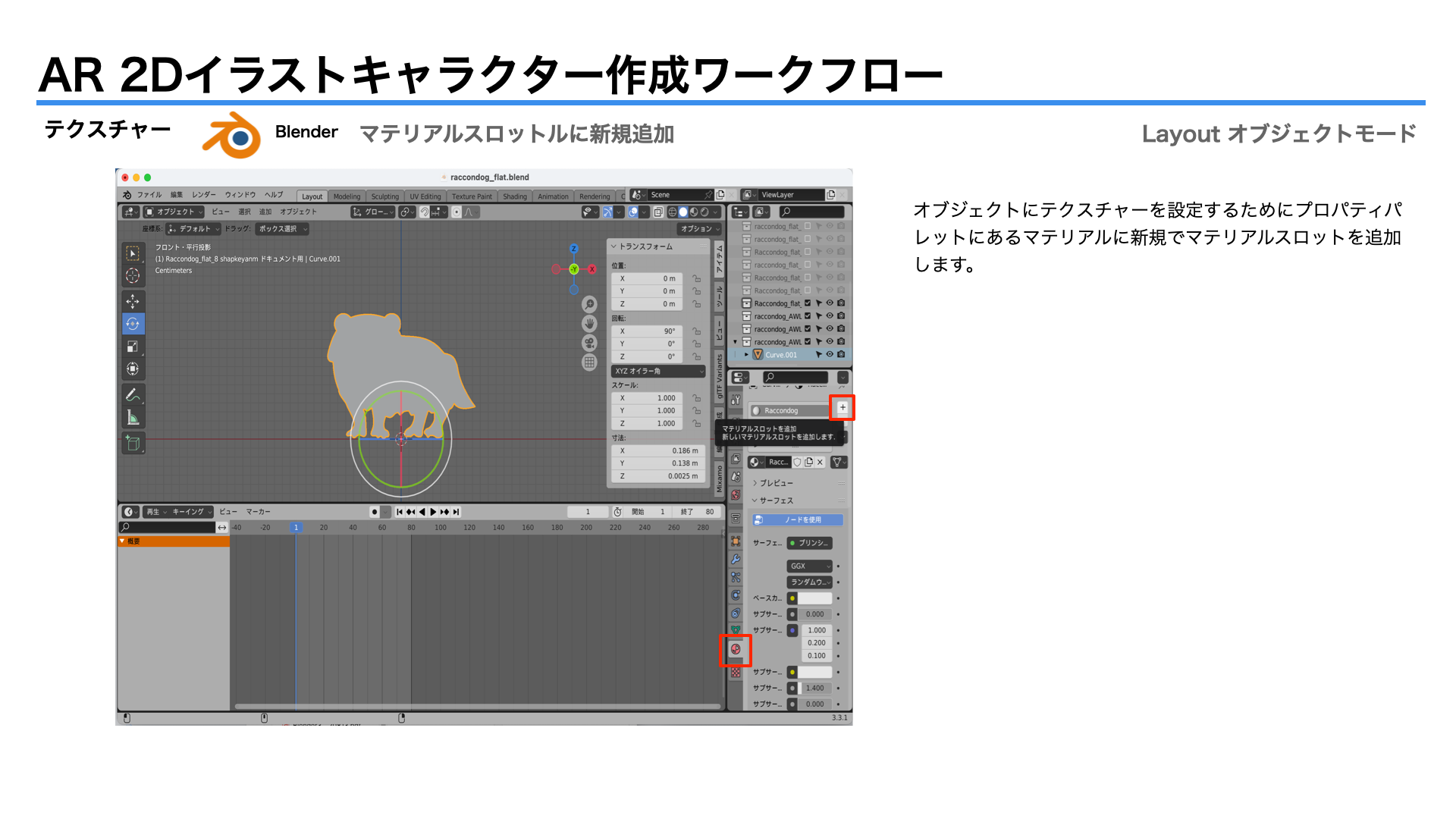
Task: Hide Curve.001 with eye icon
Action: (830, 354)
